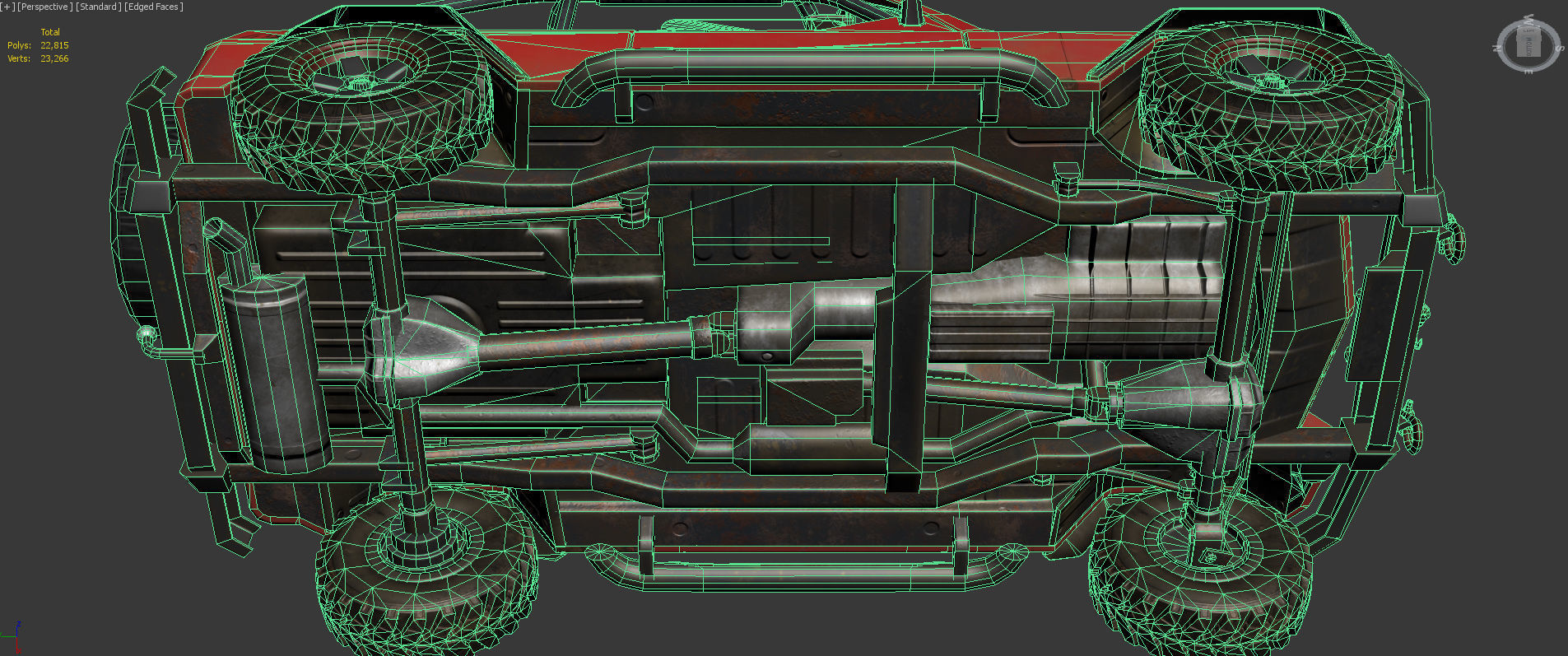Click the S compass letter on ViewCube
This screenshot has height=656, width=1568.
tap(1559, 48)
